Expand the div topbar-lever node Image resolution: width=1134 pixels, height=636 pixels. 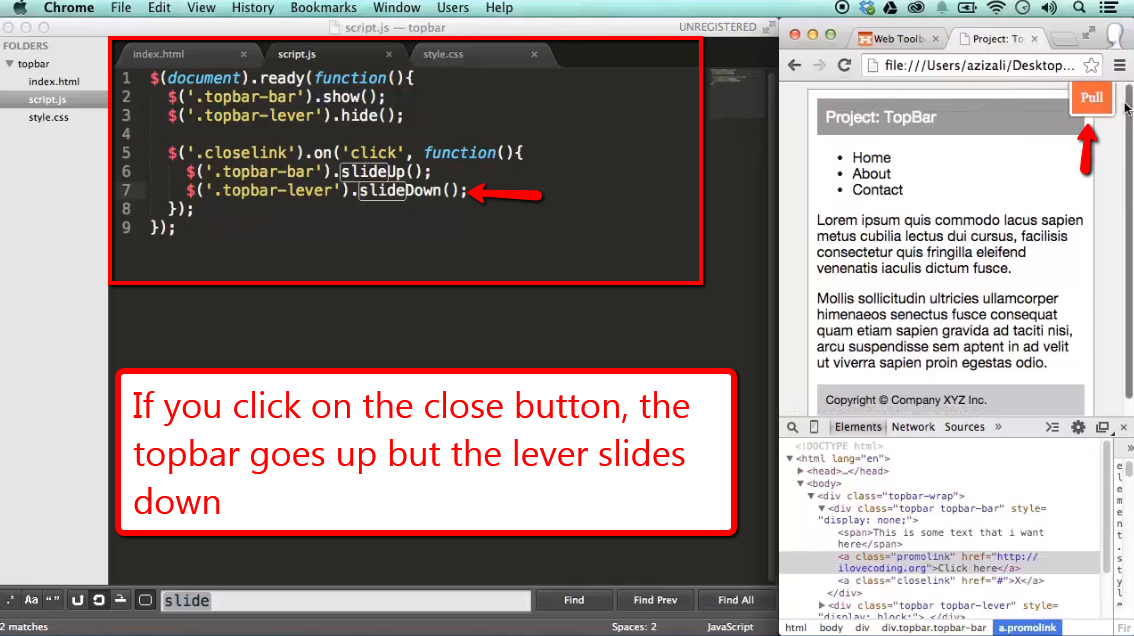(822, 605)
